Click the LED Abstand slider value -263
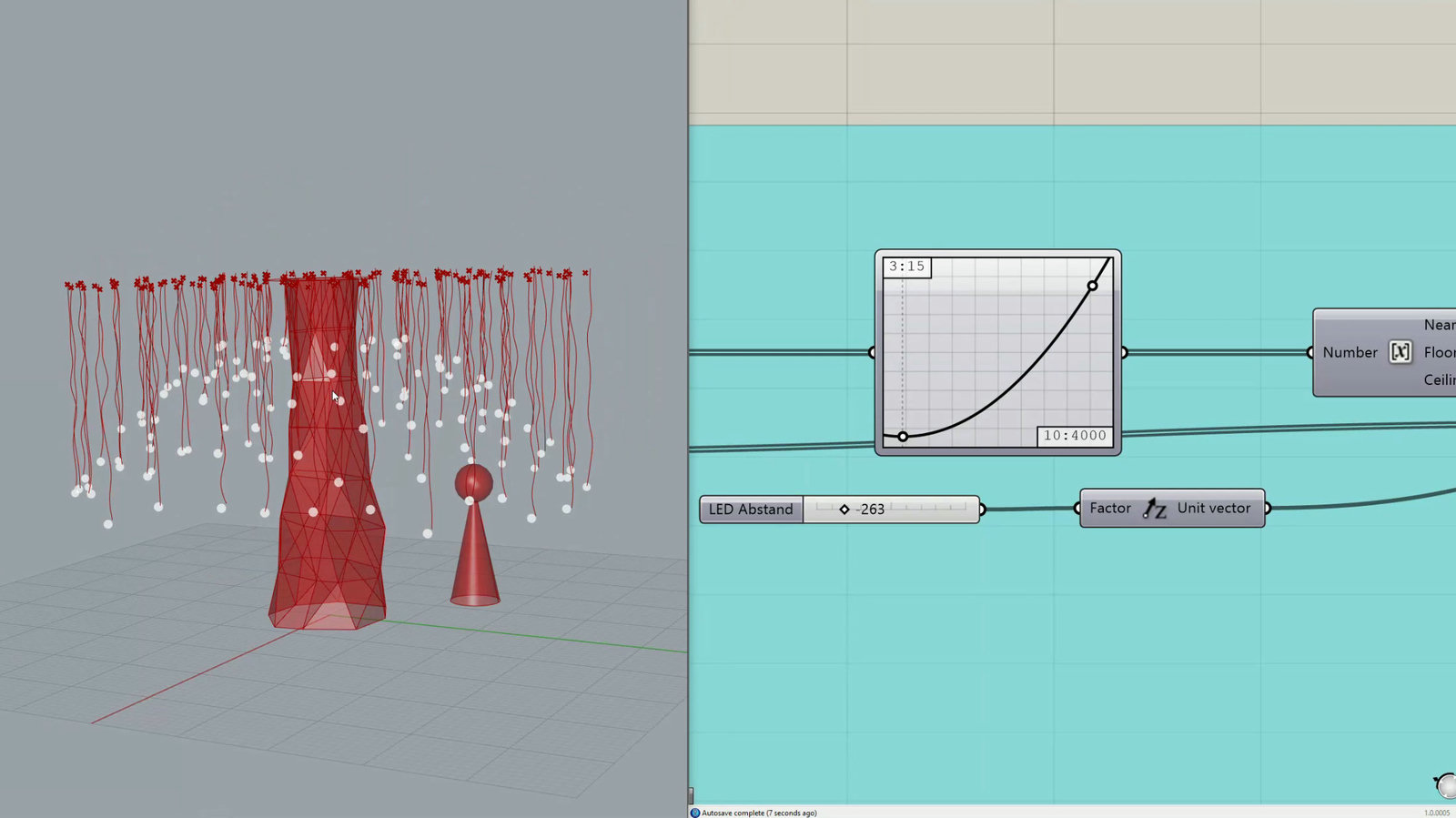1456x818 pixels. 871,510
